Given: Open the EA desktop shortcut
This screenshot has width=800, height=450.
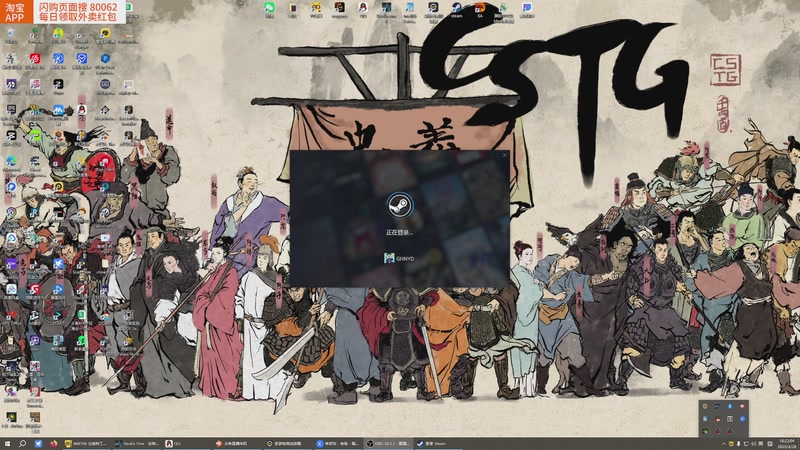Looking at the screenshot, I should tap(480, 9).
